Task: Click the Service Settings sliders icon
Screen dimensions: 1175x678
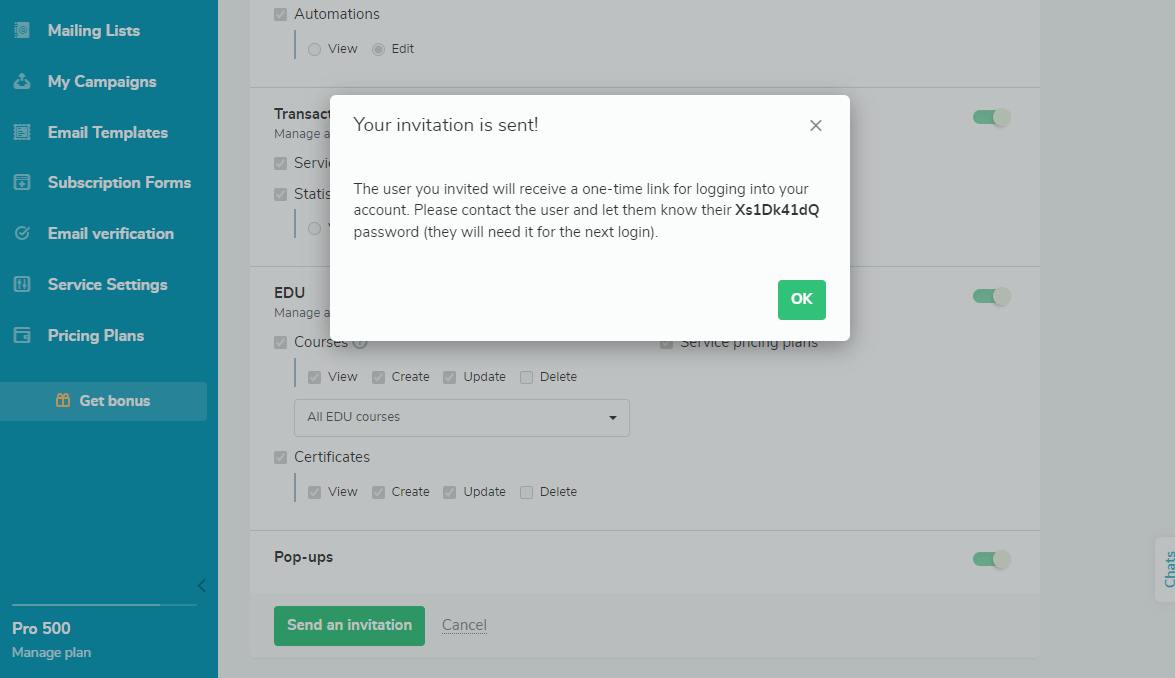Action: tap(22, 285)
